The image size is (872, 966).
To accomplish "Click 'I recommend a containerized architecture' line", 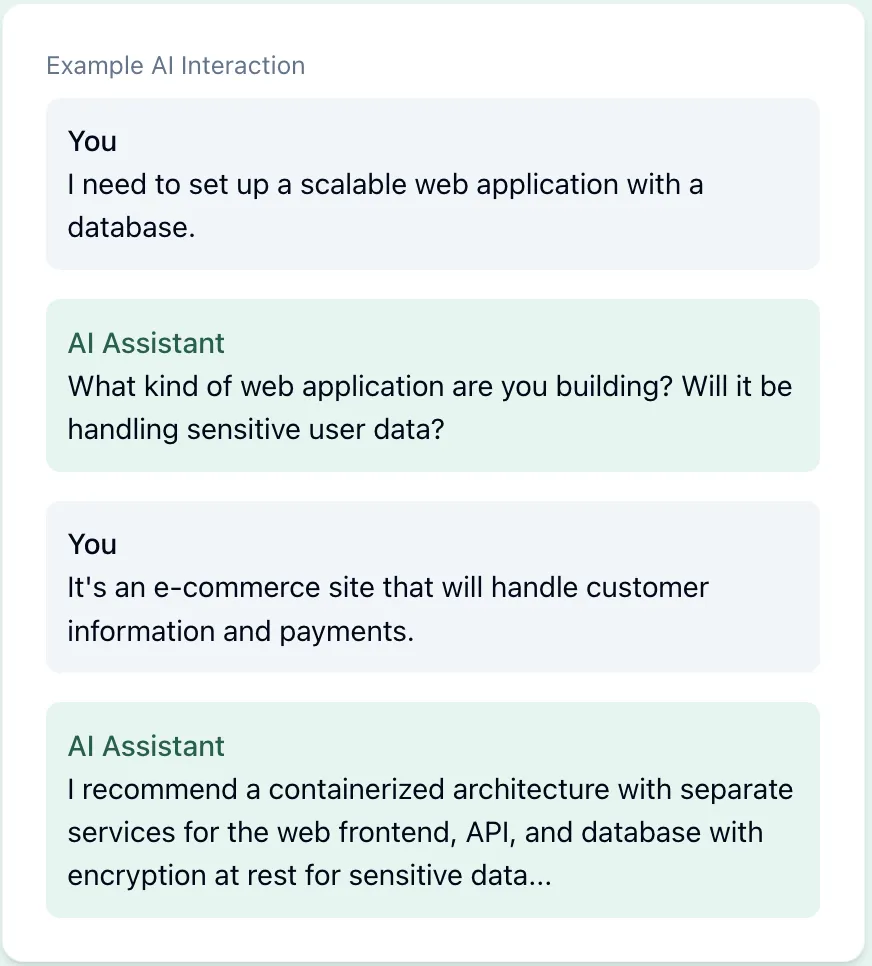I will pos(430,789).
